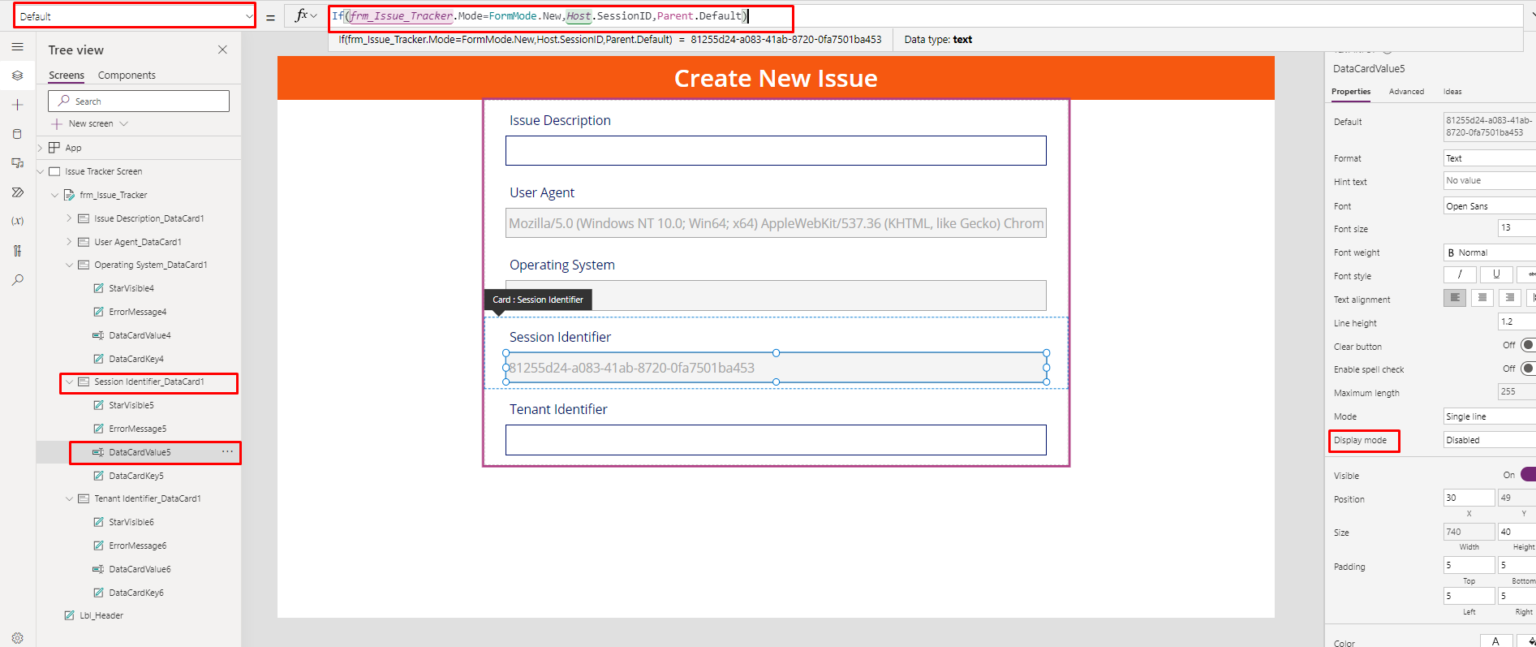Open the Power Automate flows icon
Image resolution: width=1536 pixels, height=647 pixels.
click(17, 192)
